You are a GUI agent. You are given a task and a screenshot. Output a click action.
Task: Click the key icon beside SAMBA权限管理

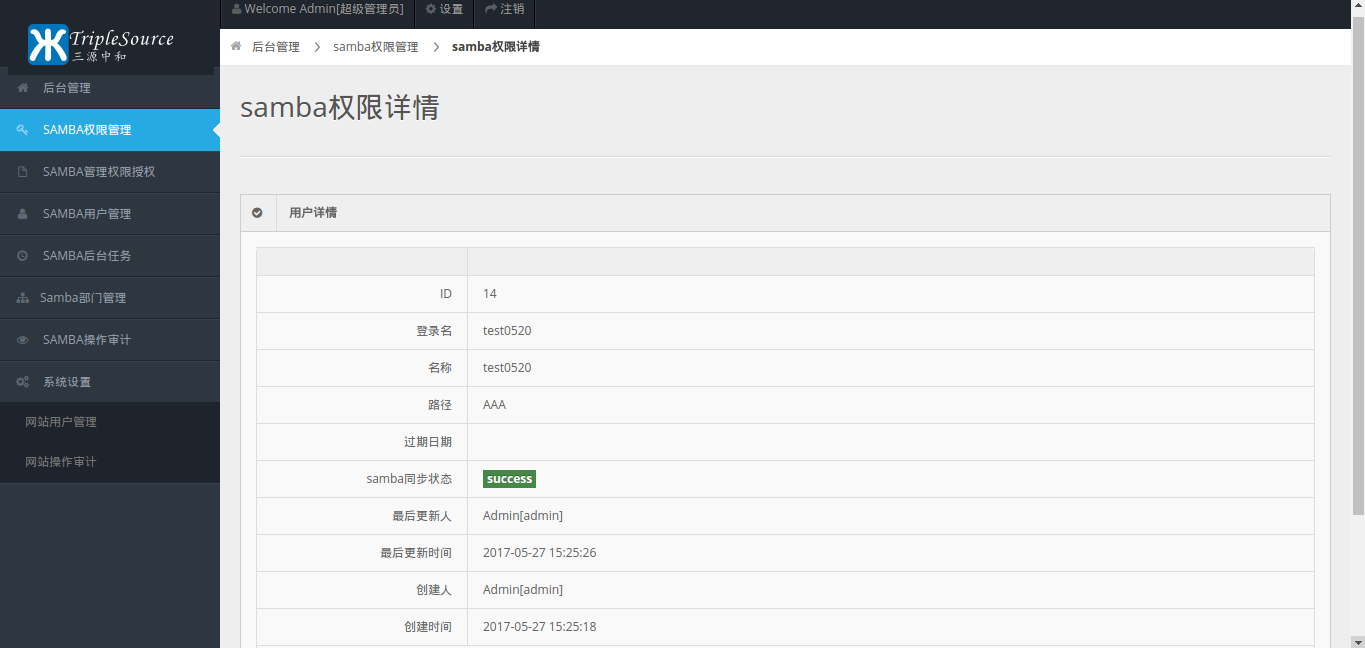coord(22,130)
